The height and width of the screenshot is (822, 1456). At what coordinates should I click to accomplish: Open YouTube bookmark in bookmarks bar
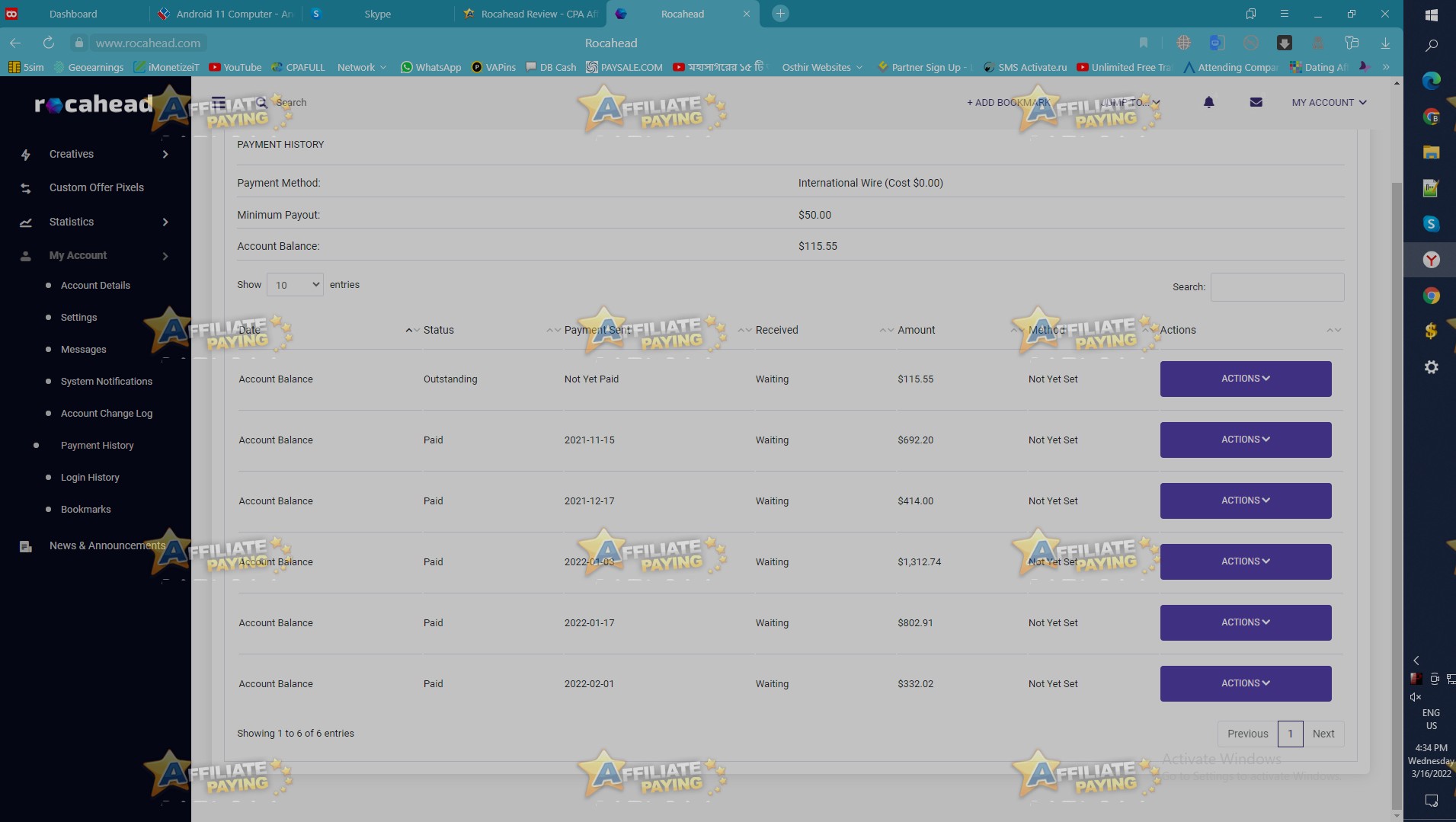(x=235, y=67)
